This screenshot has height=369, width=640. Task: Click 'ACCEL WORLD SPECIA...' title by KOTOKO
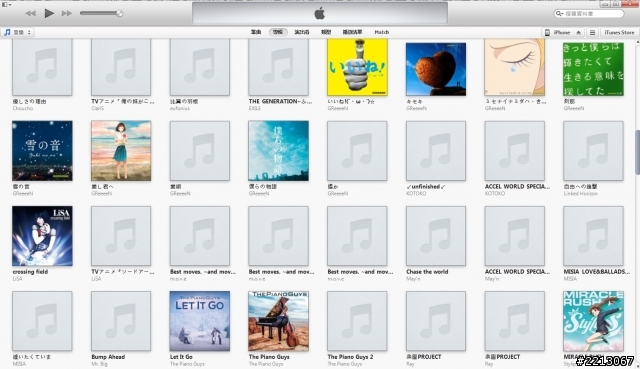[517, 187]
